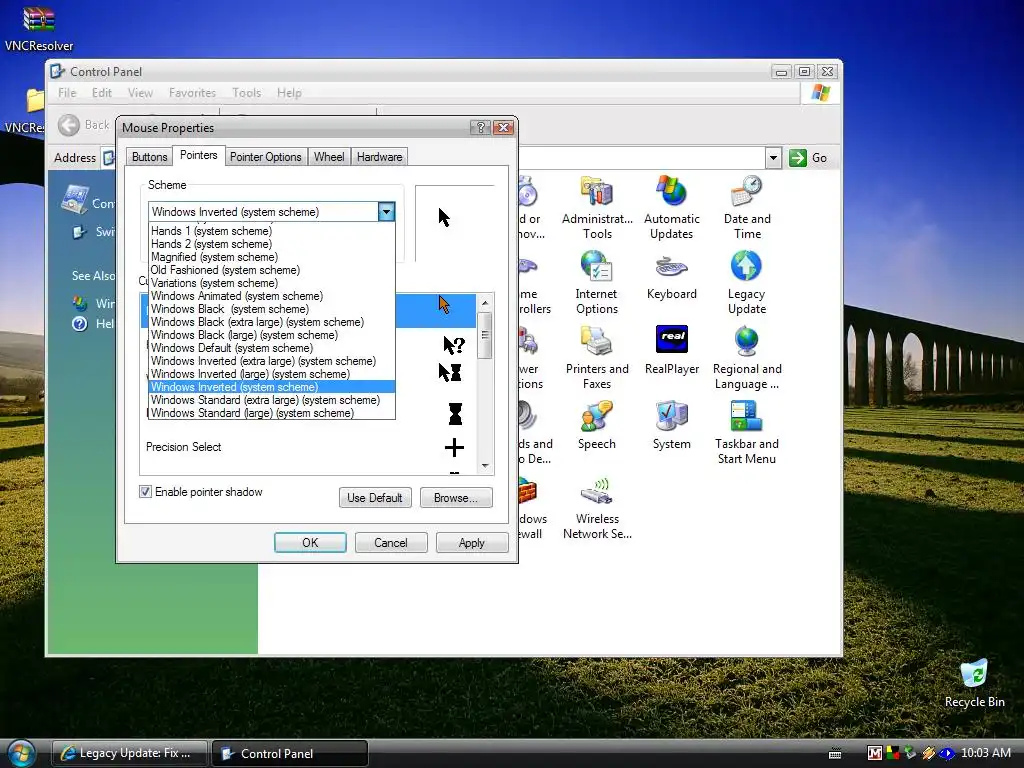Click the Back arrow in Control Panel

[x=69, y=125]
